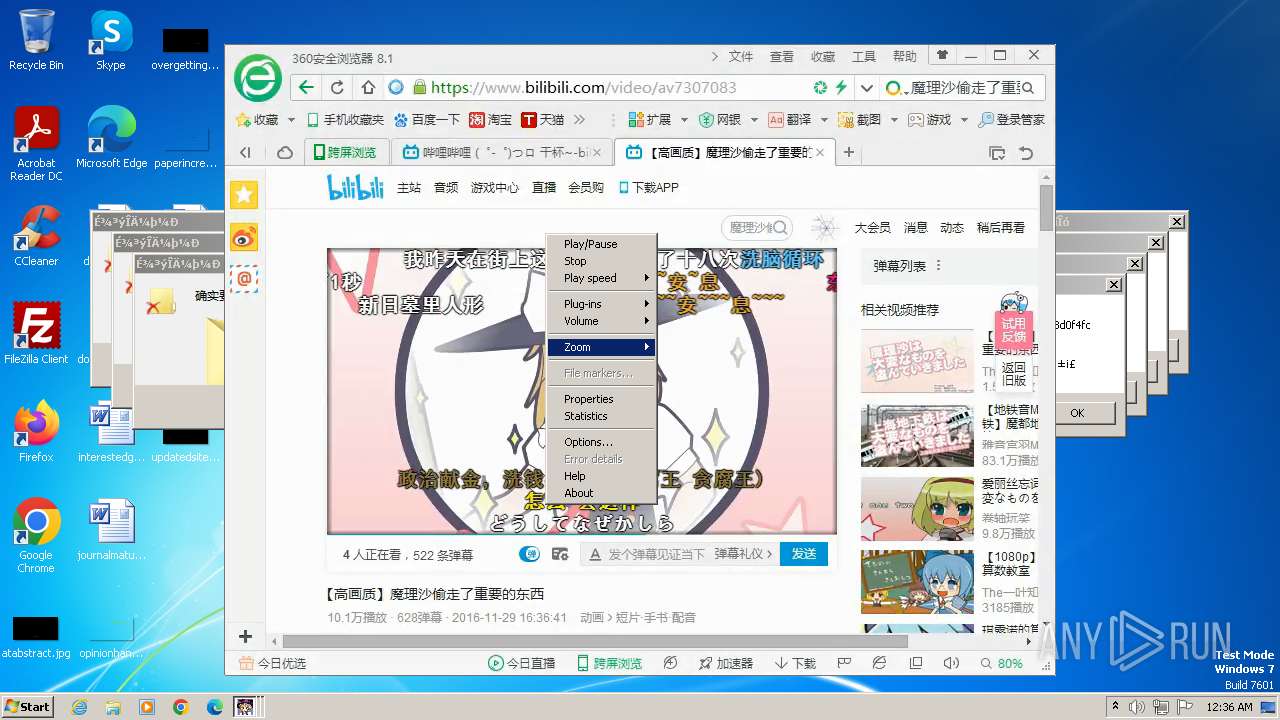
Task: Open 今日直播 in status bar
Action: point(521,663)
